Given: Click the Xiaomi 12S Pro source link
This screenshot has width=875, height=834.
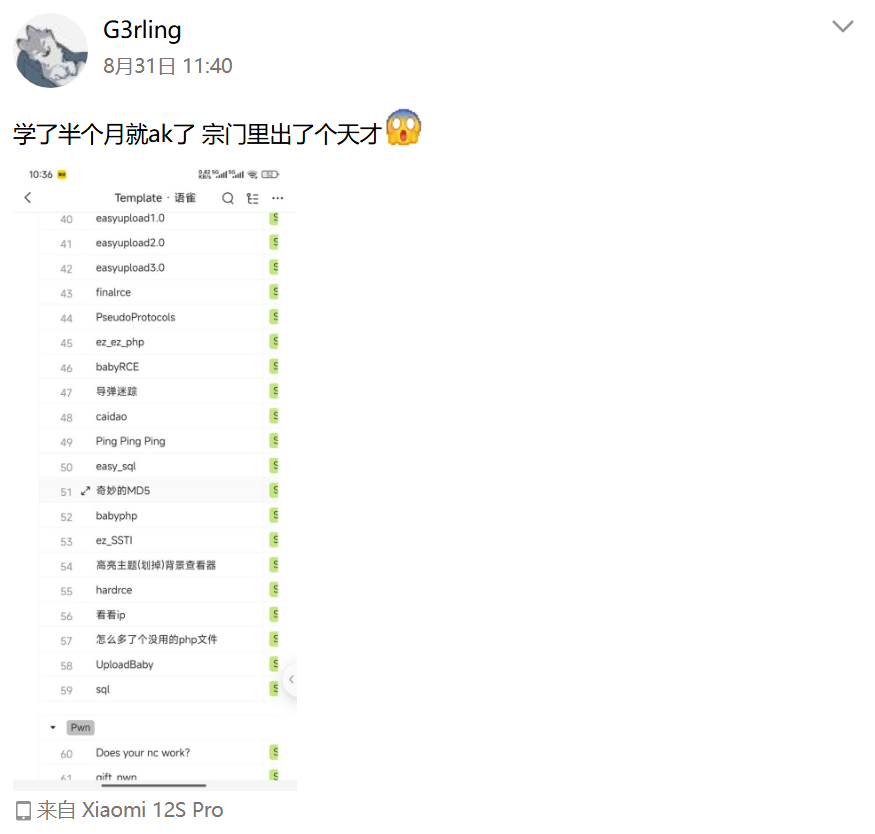Looking at the screenshot, I should tap(152, 810).
